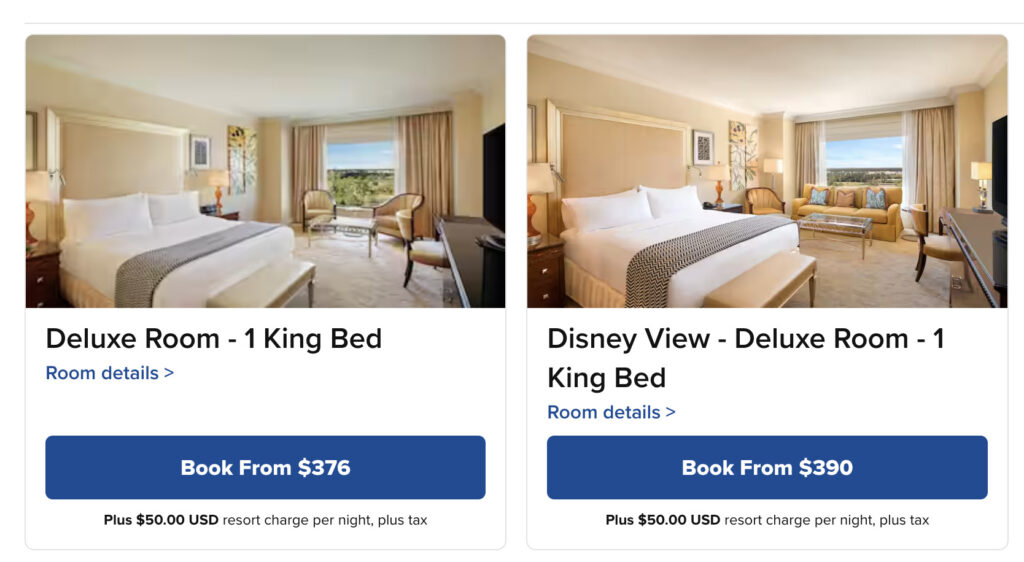Click the resort charge note below the $376 button

(x=265, y=520)
